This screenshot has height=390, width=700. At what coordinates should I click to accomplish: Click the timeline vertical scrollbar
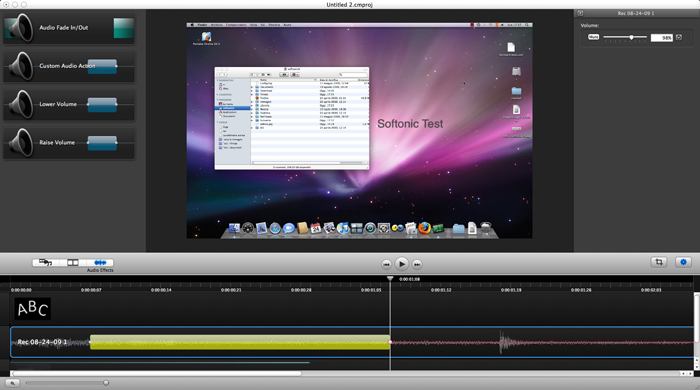696,318
